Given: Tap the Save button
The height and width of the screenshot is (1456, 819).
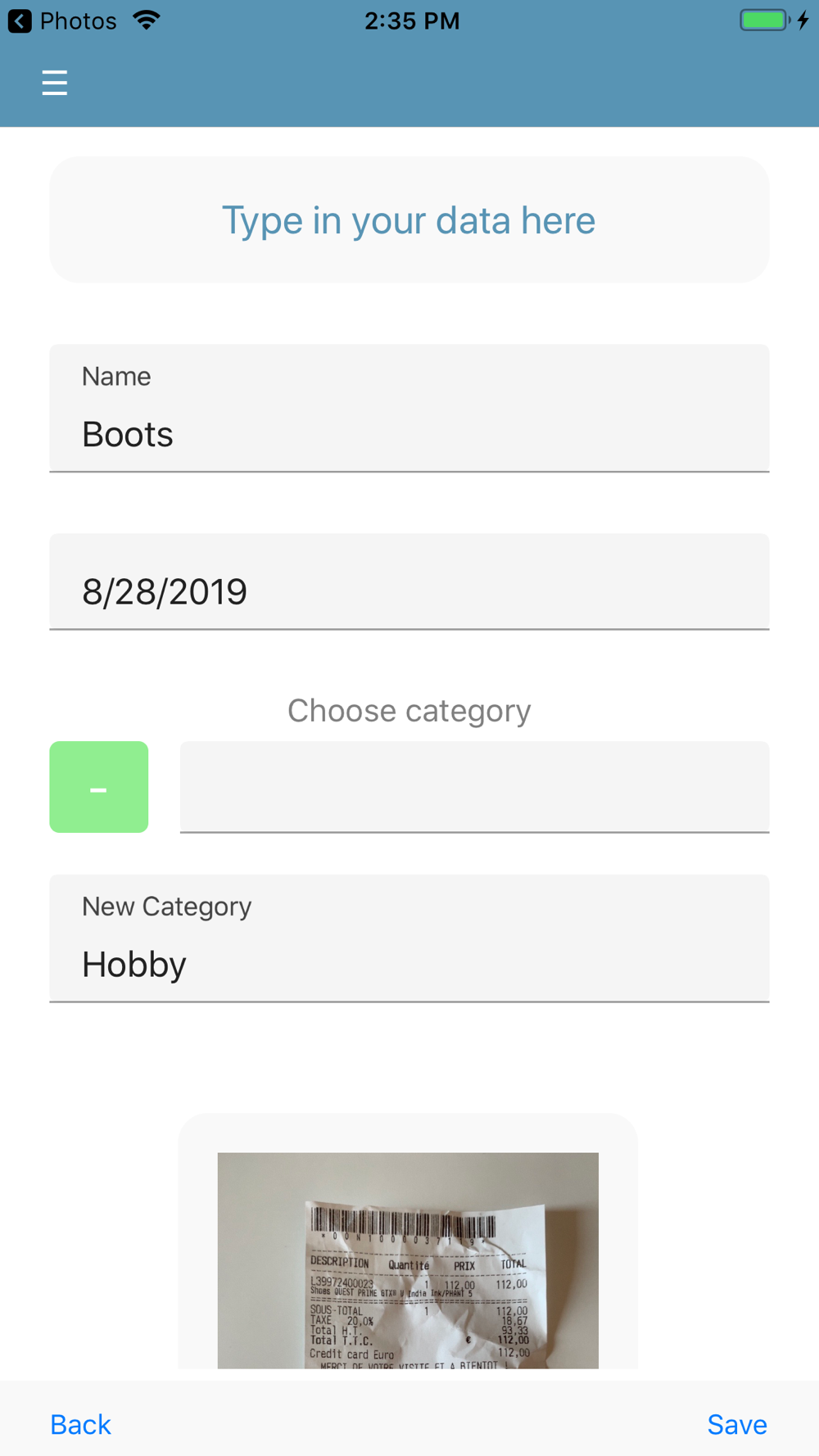Looking at the screenshot, I should (x=737, y=1425).
